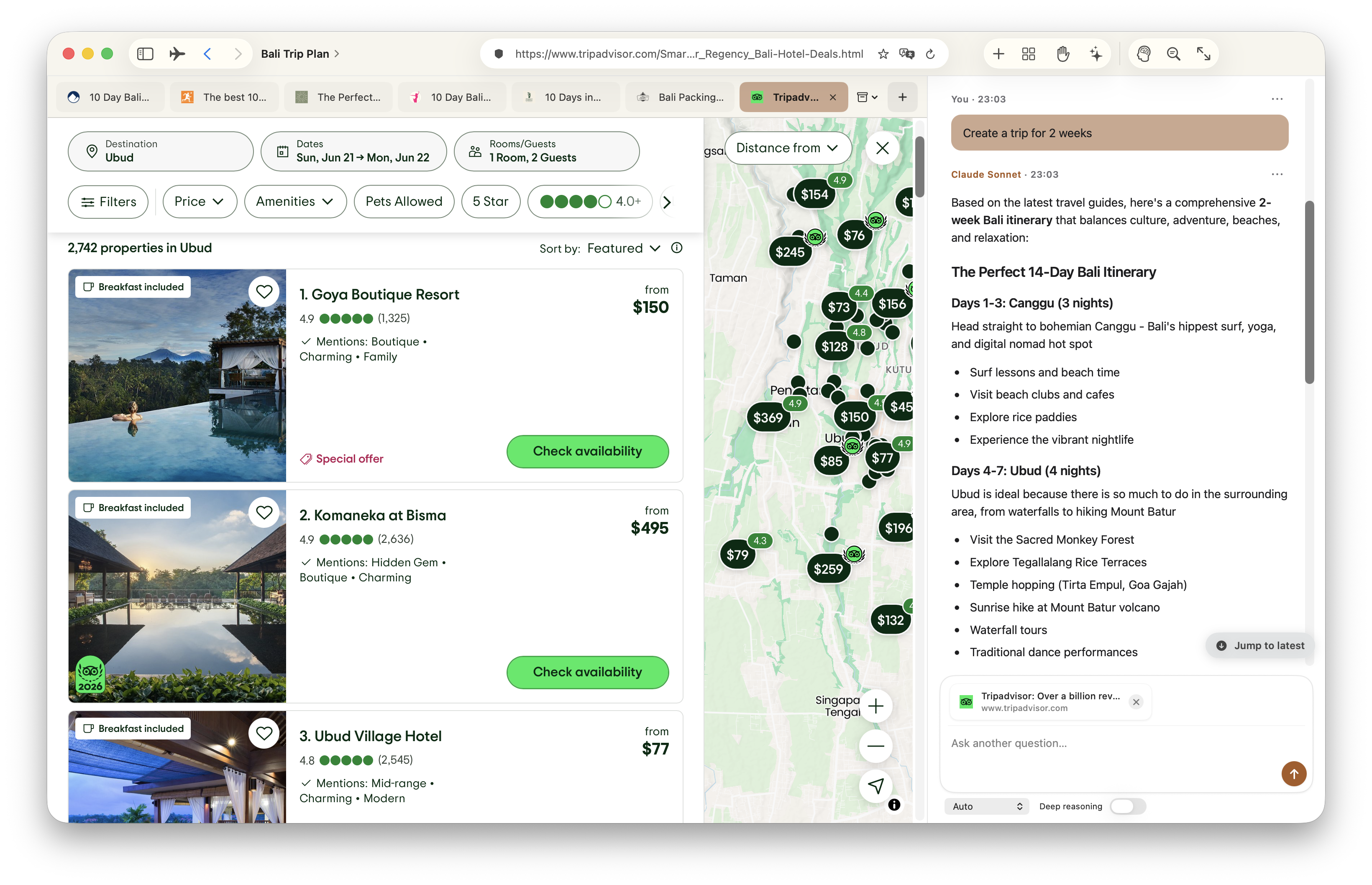
Task: Open the tab grid overview icon
Action: click(1028, 54)
